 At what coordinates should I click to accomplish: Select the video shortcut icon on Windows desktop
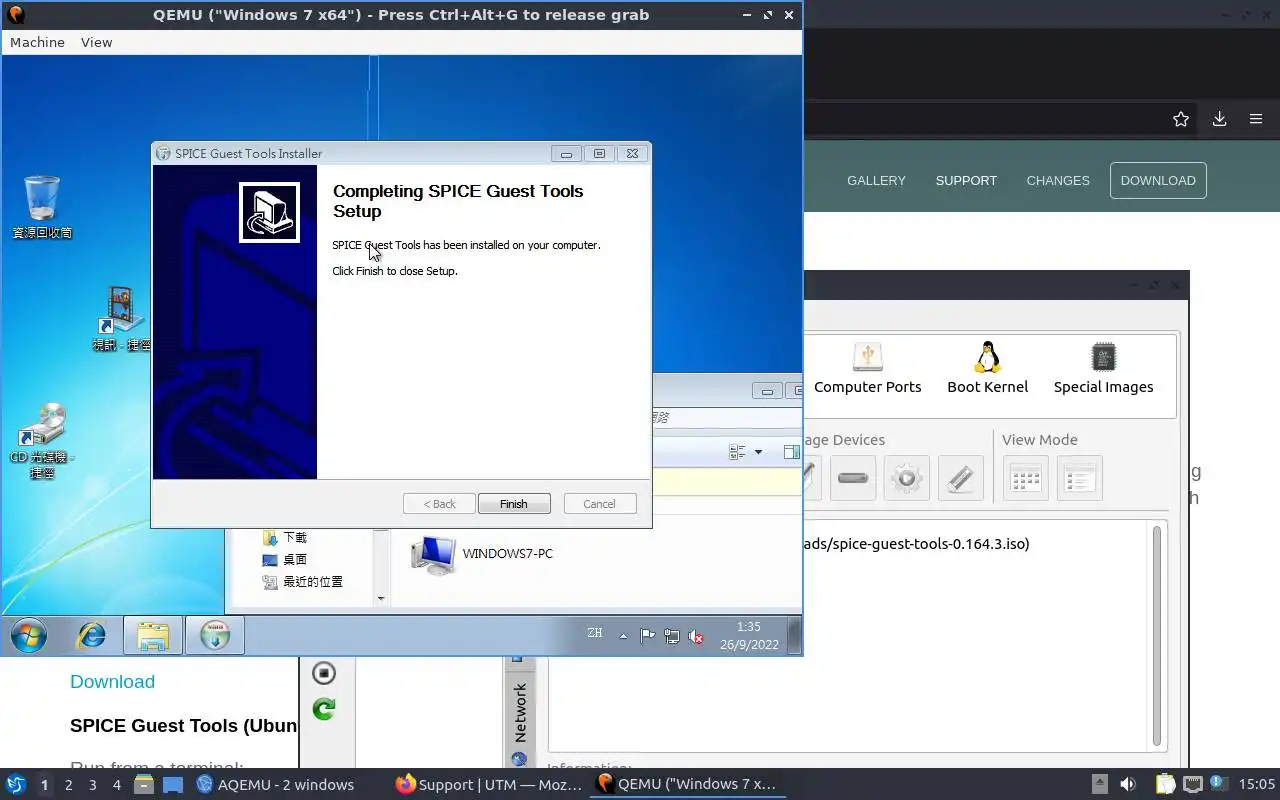click(121, 318)
